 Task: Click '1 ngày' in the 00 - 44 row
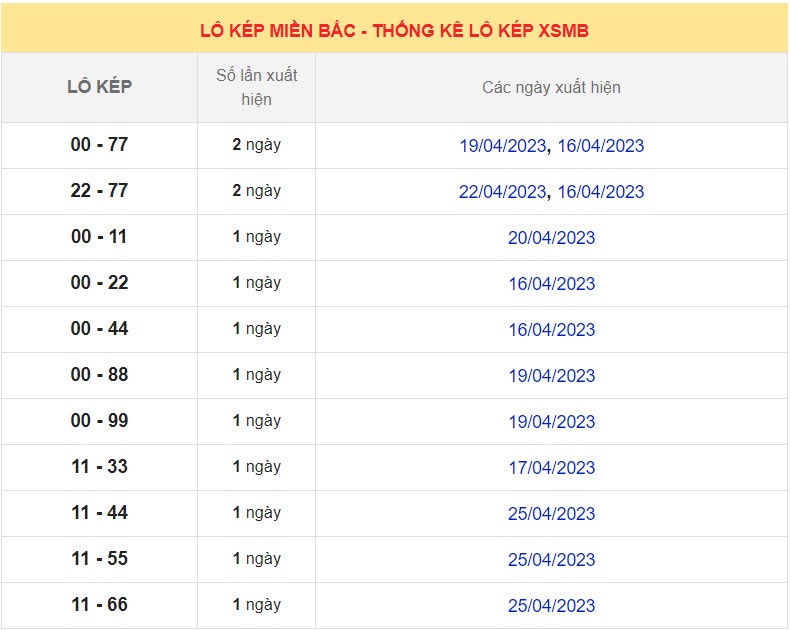click(x=256, y=329)
